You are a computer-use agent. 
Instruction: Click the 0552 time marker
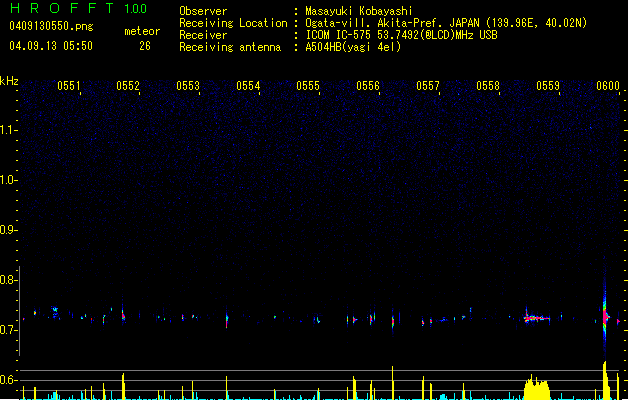tap(128, 86)
